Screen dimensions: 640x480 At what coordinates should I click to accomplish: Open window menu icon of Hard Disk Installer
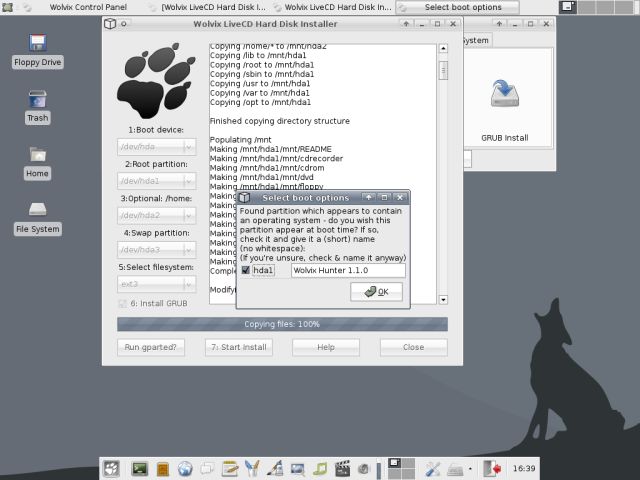[110, 24]
